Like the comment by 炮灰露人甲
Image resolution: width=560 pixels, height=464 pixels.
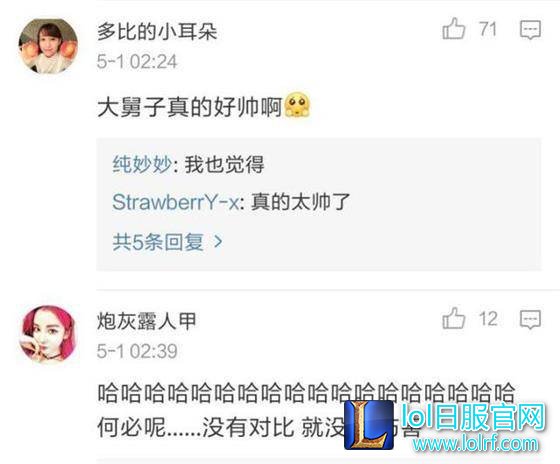click(x=454, y=318)
